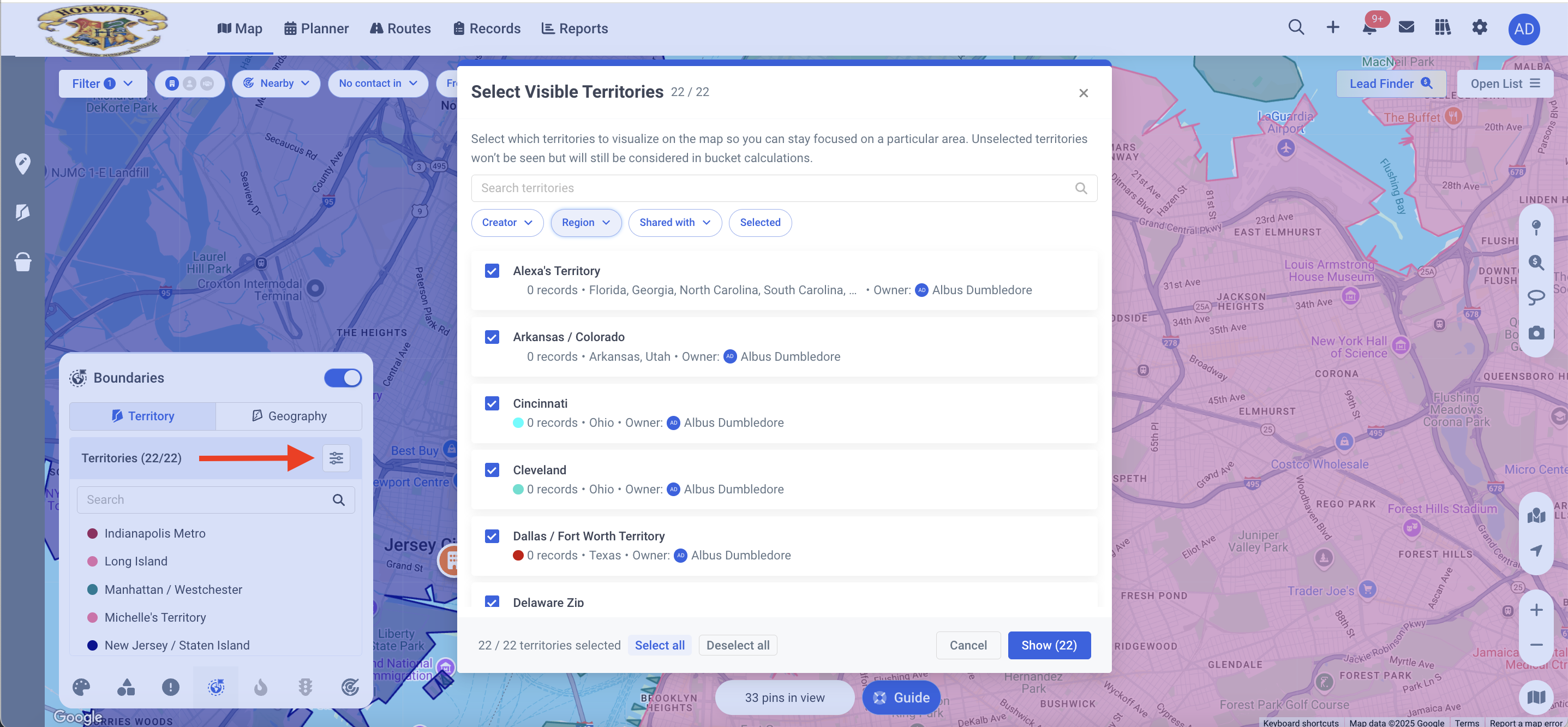Open the Planner tab
Screen dimensions: 1568x727
pos(316,28)
